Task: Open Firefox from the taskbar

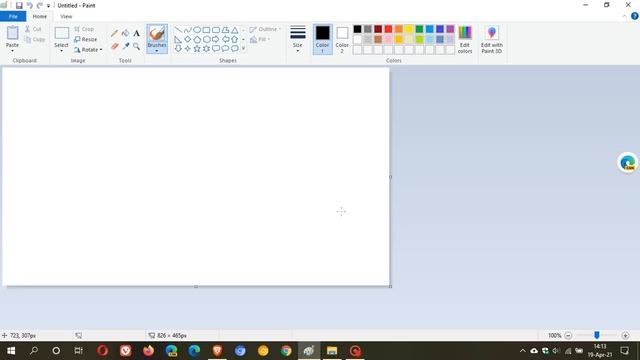Action: click(148, 351)
